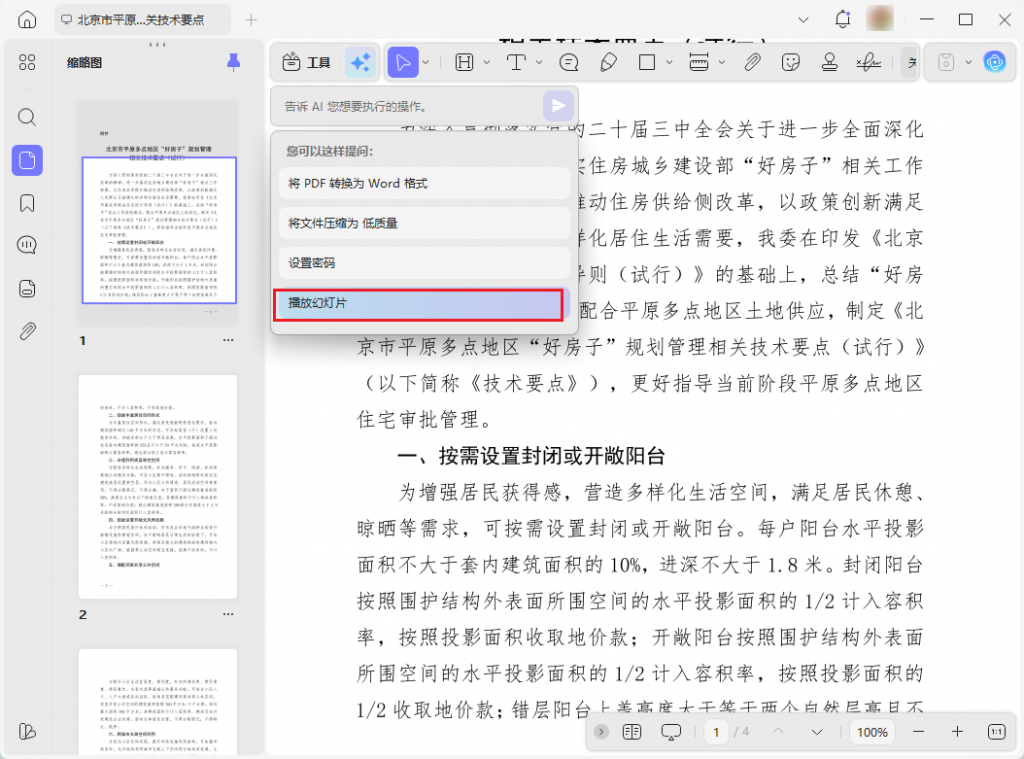This screenshot has width=1024, height=759.
Task: Click the send prompt arrow button
Action: (557, 106)
